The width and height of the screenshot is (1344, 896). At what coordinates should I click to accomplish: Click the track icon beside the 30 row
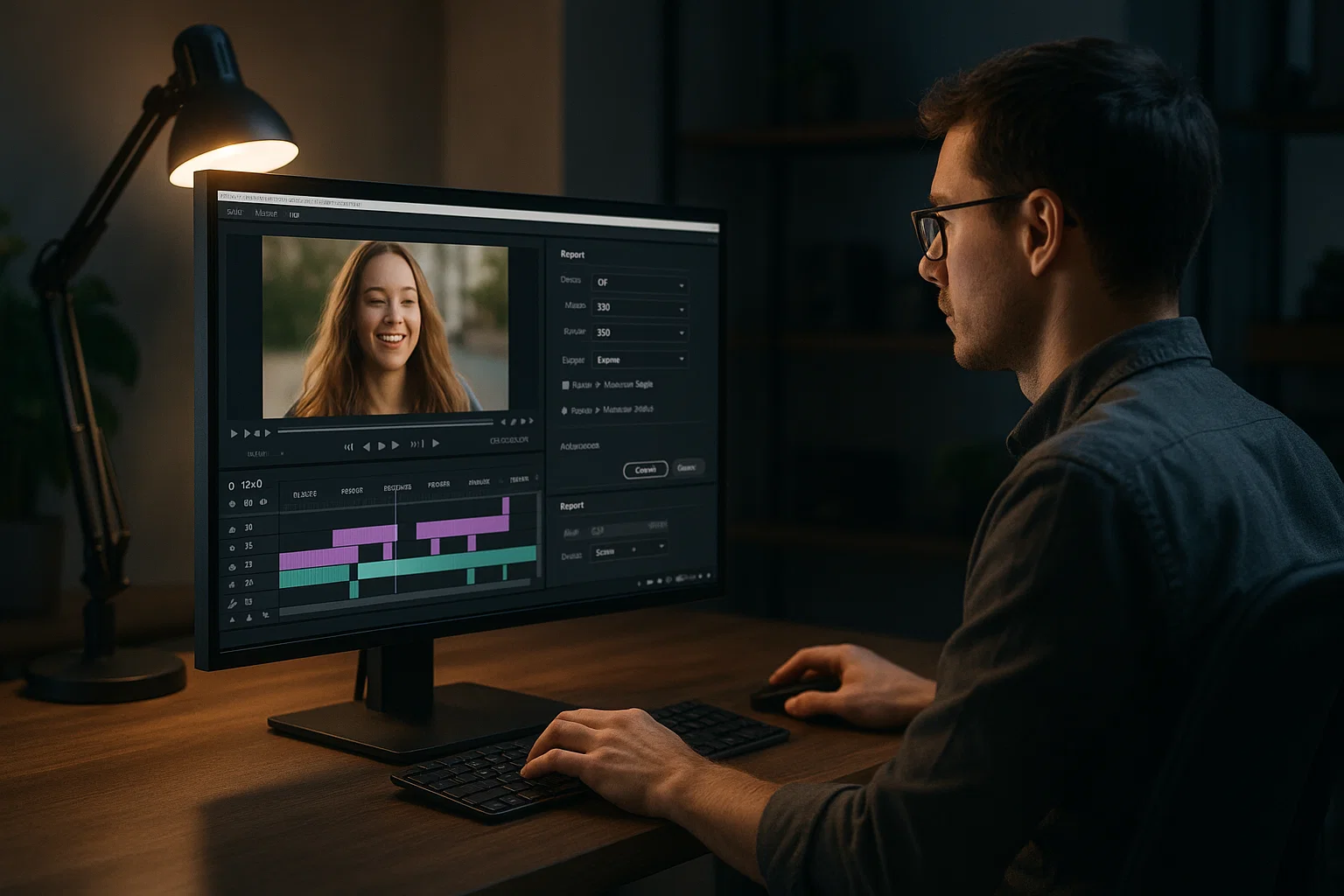[232, 529]
